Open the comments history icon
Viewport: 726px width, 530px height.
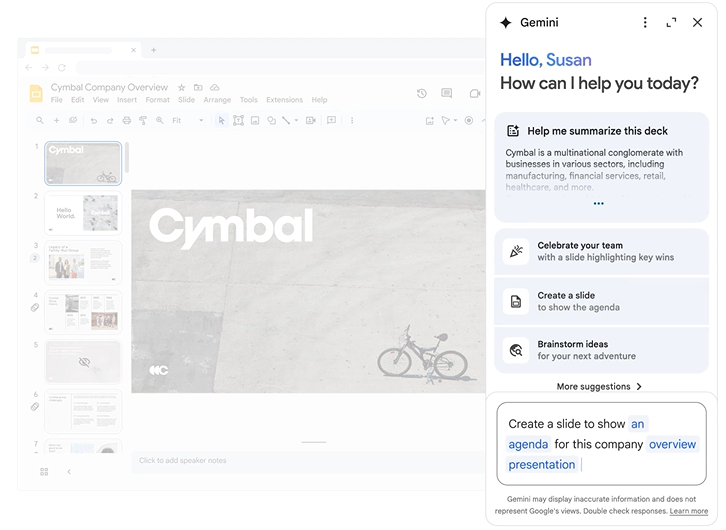(x=446, y=94)
